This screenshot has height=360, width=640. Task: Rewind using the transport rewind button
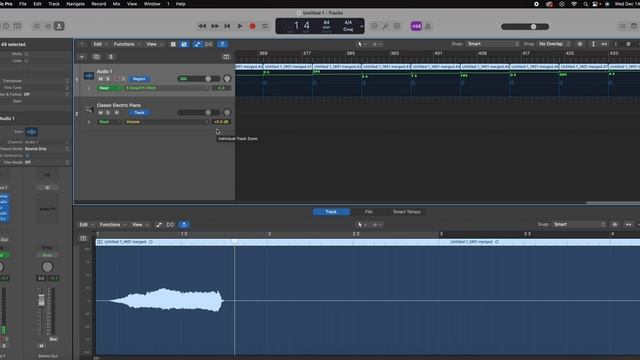202,26
